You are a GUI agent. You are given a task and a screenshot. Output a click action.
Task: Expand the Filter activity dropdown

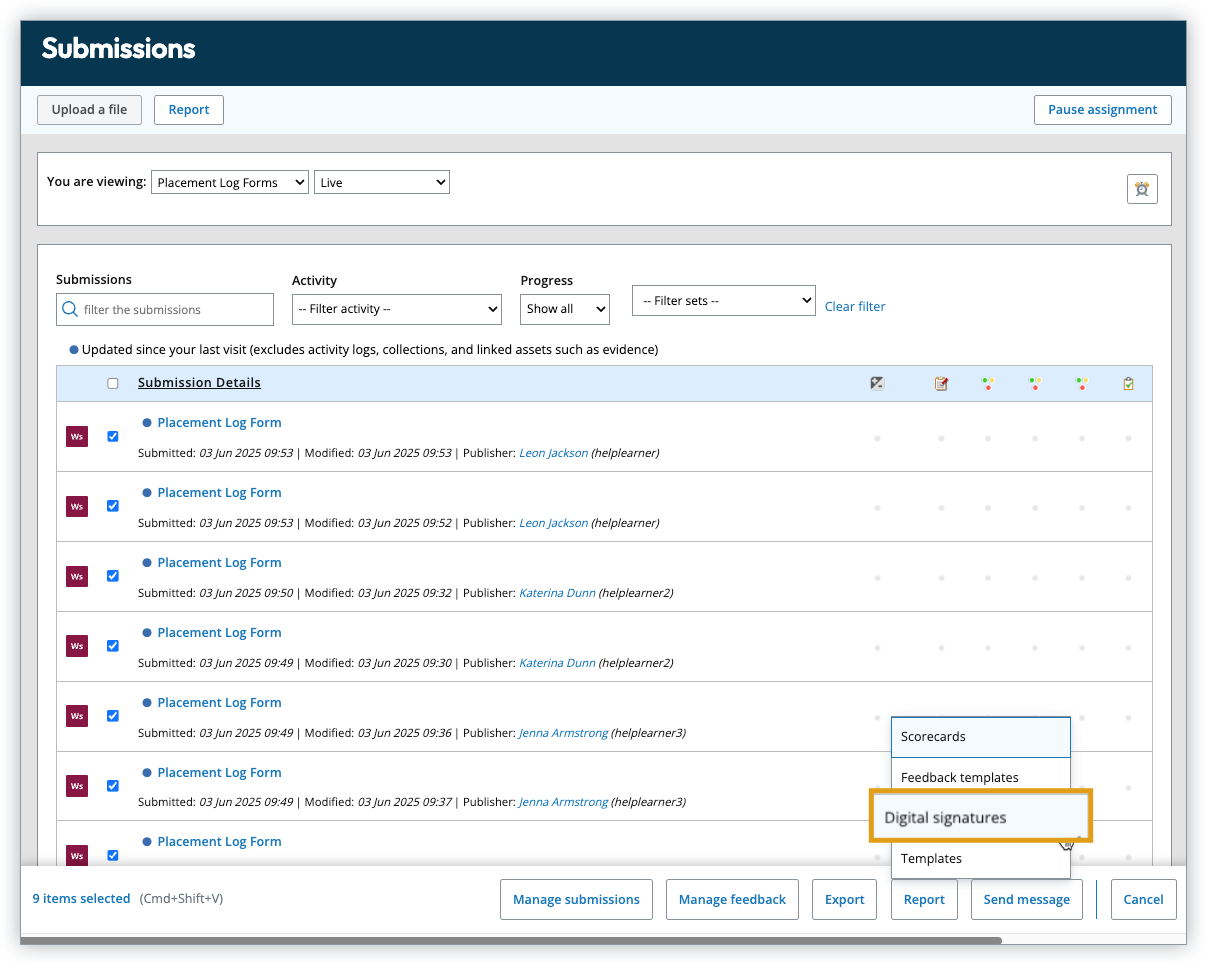396,309
